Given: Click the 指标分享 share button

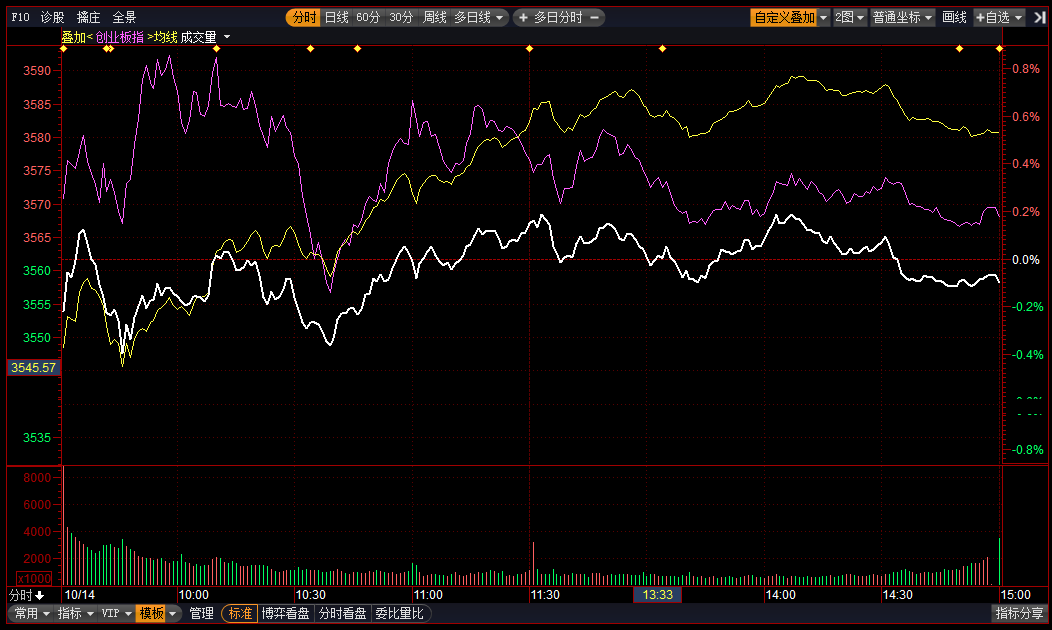Looking at the screenshot, I should (x=1020, y=613).
